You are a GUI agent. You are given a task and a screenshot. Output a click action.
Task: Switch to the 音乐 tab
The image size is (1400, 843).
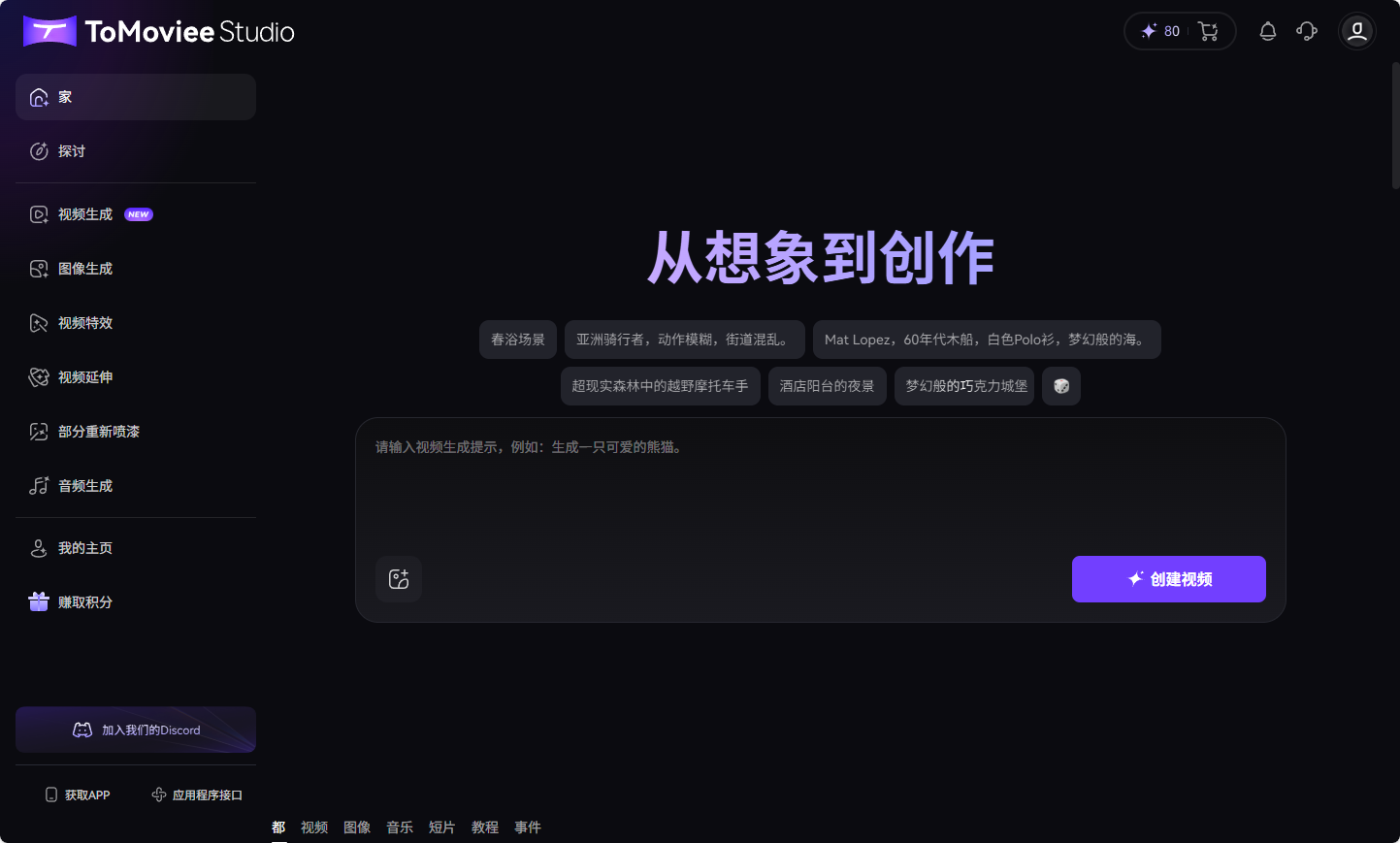pyautogui.click(x=399, y=827)
